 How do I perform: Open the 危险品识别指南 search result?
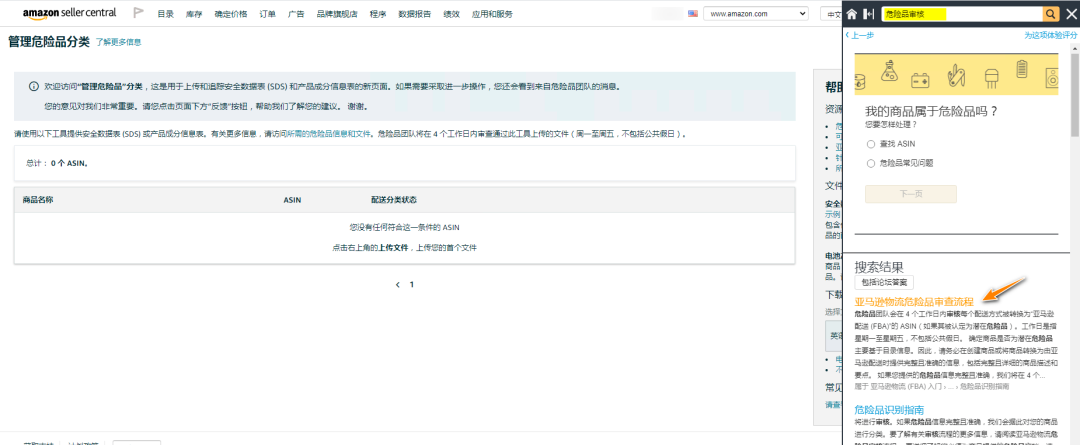(x=889, y=410)
